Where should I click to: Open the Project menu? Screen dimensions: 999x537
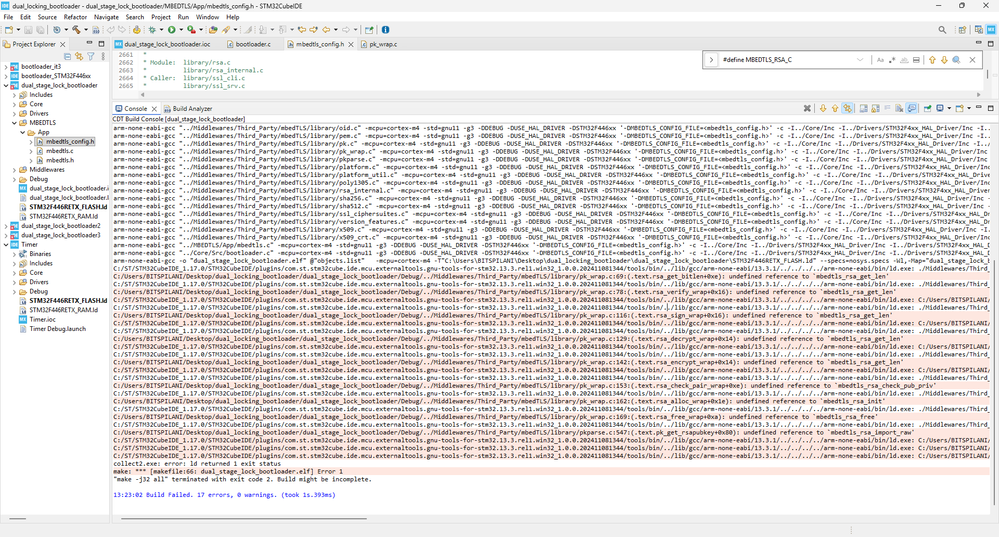(161, 17)
